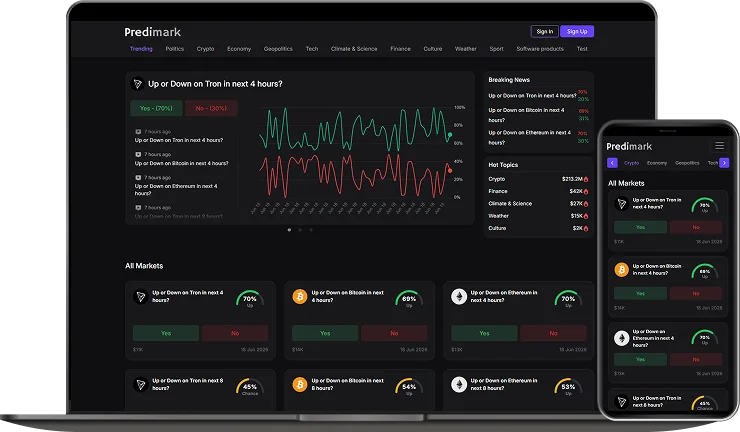Click the fire icon next to $42K

point(586,192)
